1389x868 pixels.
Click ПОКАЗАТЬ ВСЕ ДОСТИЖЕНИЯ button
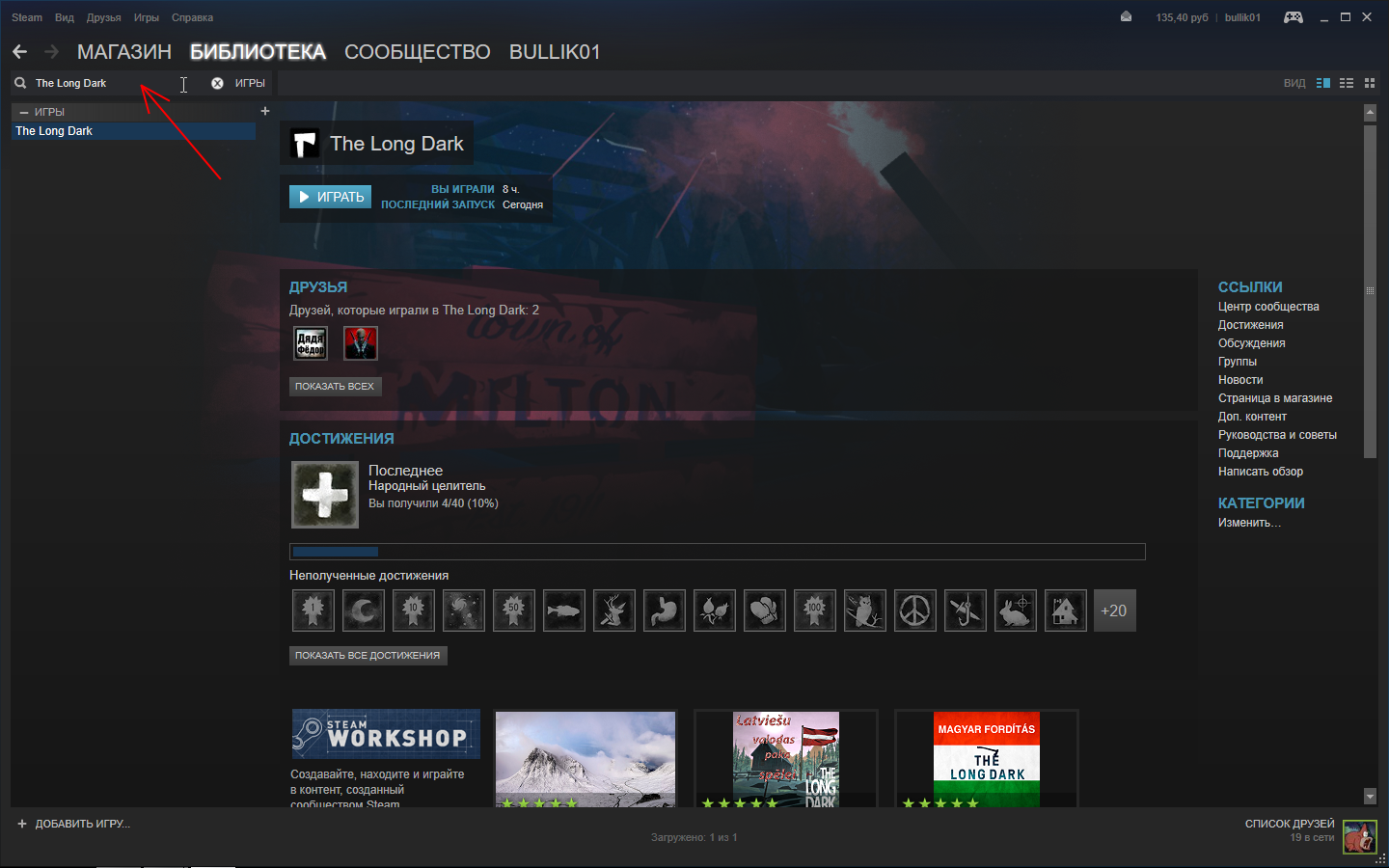click(x=368, y=655)
